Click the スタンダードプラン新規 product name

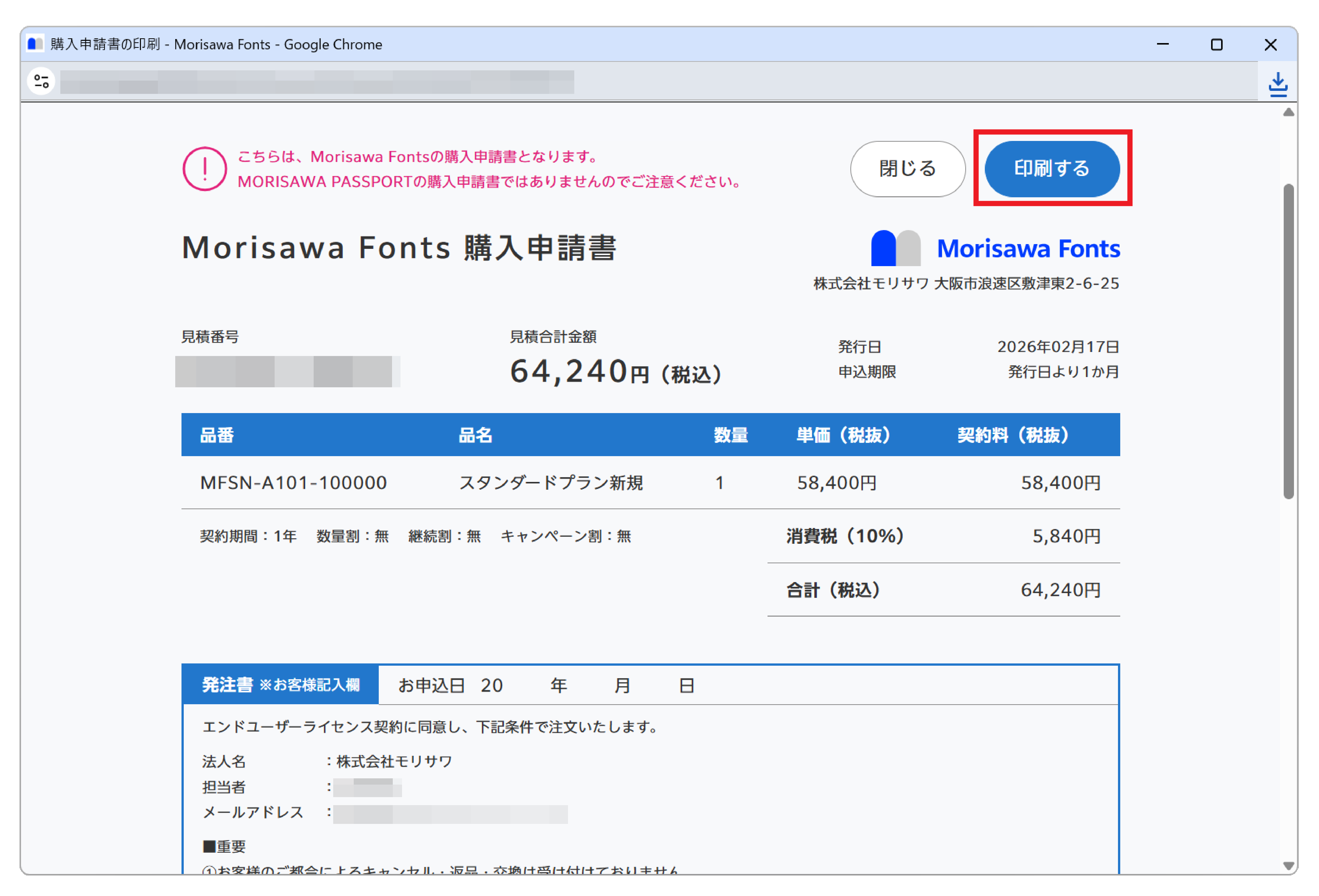[x=551, y=483]
